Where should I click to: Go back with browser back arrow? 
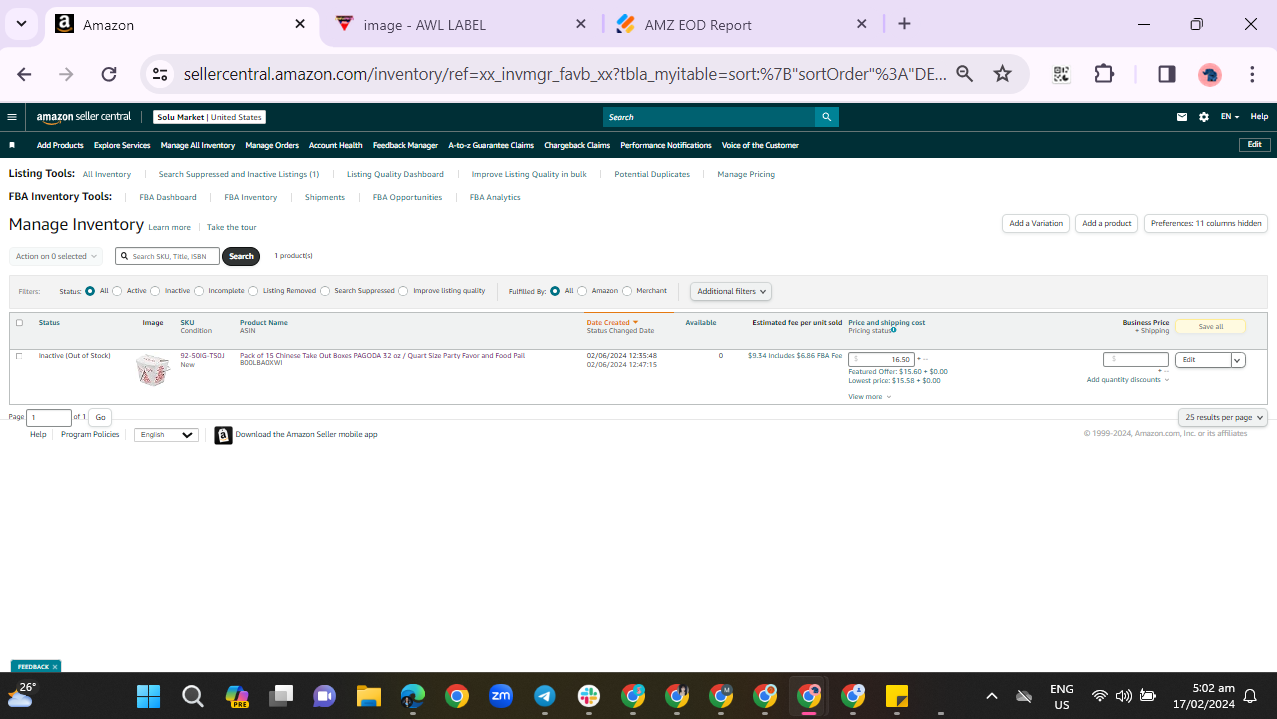(25, 74)
